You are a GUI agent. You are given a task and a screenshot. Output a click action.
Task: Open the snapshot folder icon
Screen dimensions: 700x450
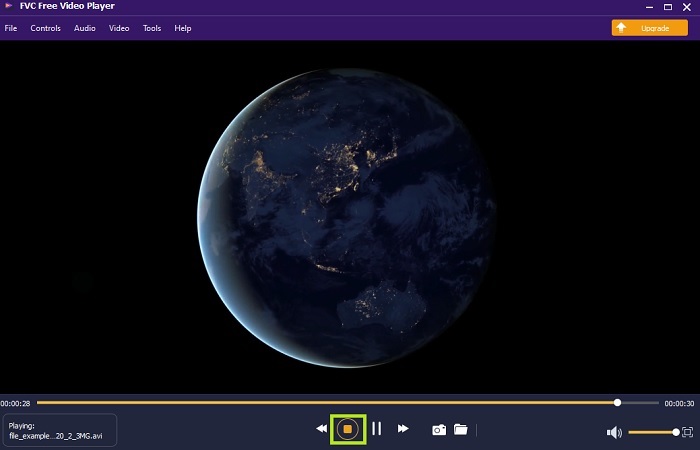461,429
